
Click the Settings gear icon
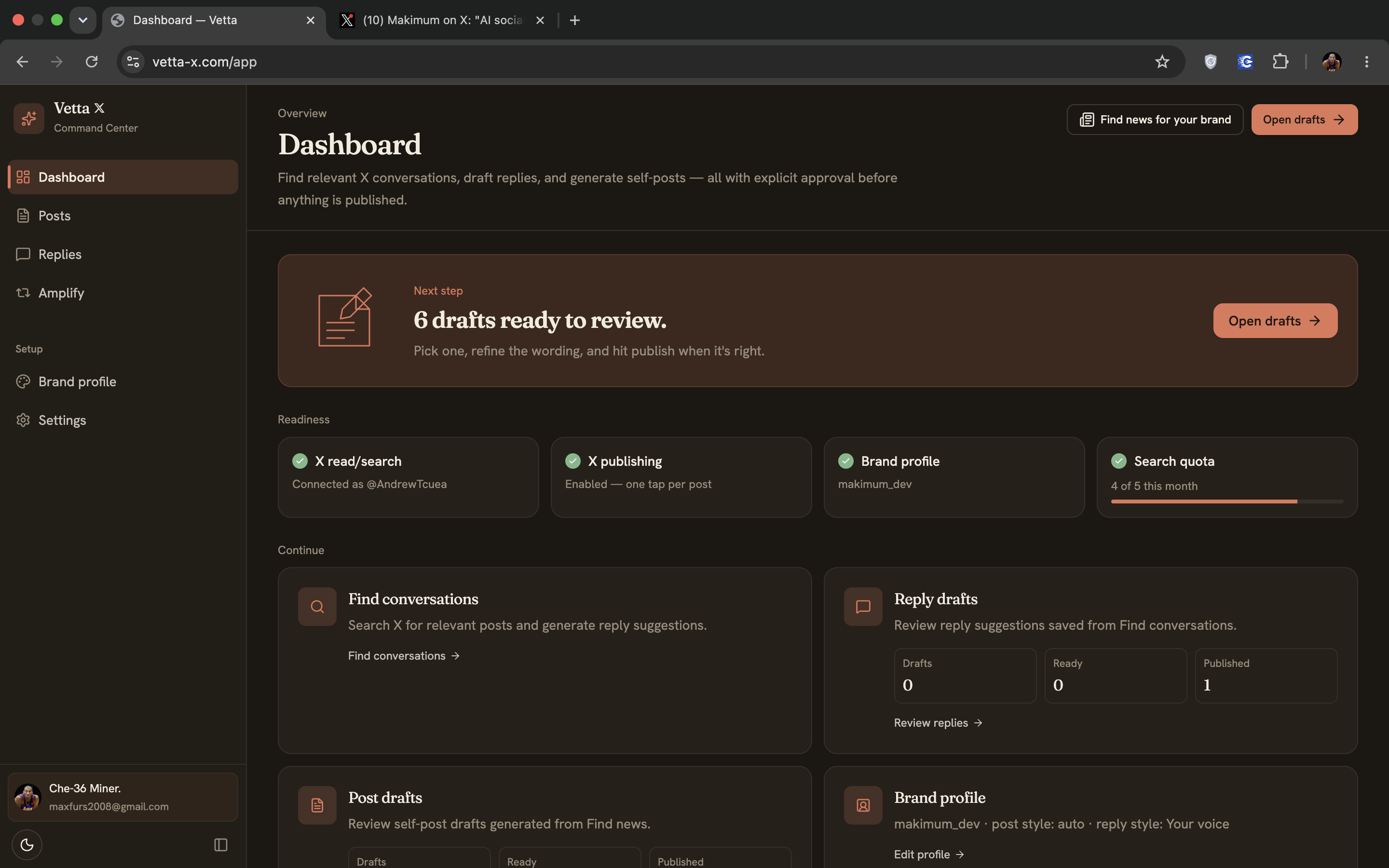pos(23,420)
